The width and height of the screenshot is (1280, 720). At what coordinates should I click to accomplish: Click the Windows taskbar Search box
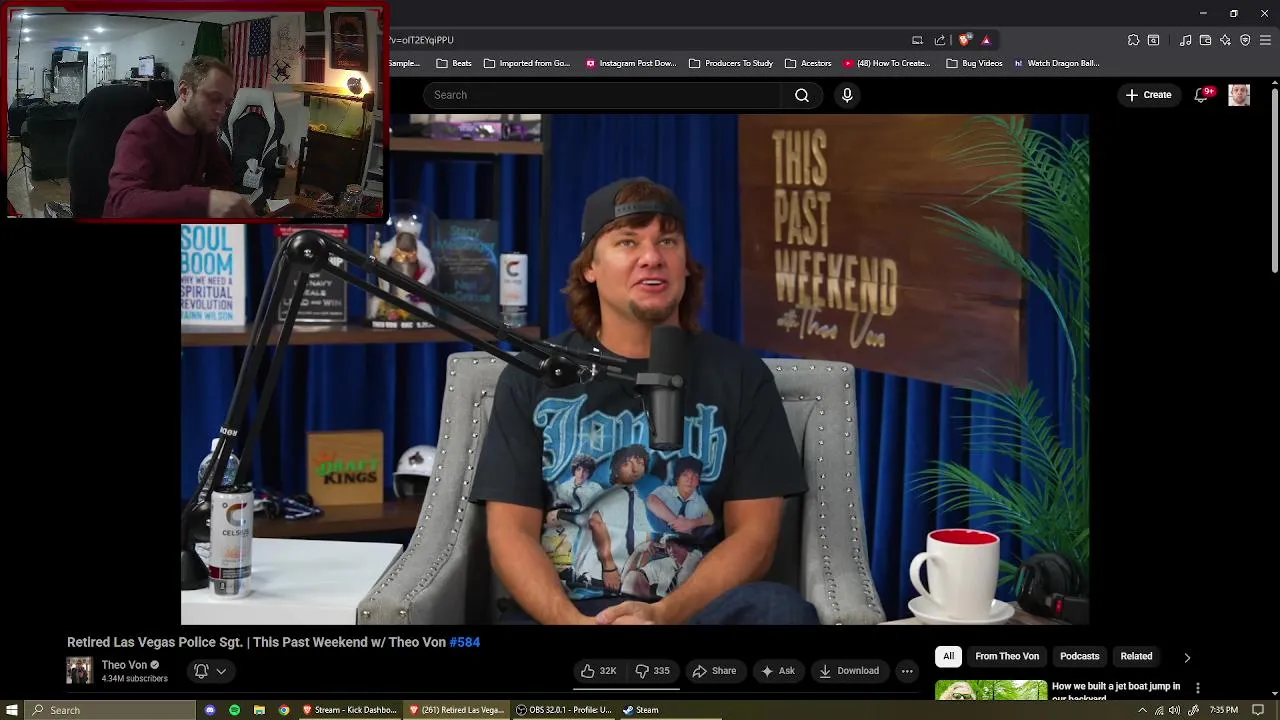click(110, 710)
